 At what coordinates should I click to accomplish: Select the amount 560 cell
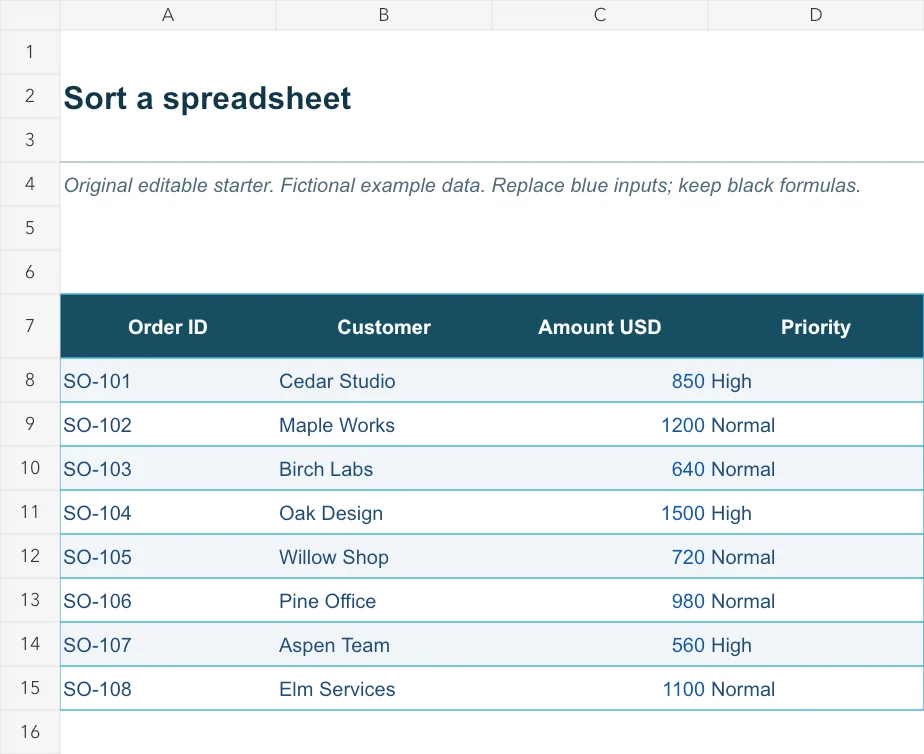[600, 644]
